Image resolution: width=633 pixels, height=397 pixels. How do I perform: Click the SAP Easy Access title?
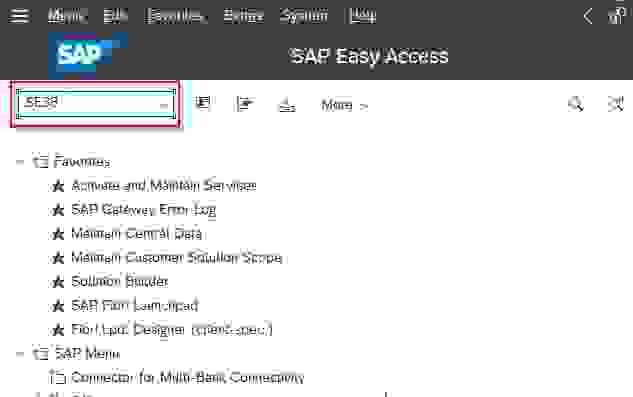(369, 56)
